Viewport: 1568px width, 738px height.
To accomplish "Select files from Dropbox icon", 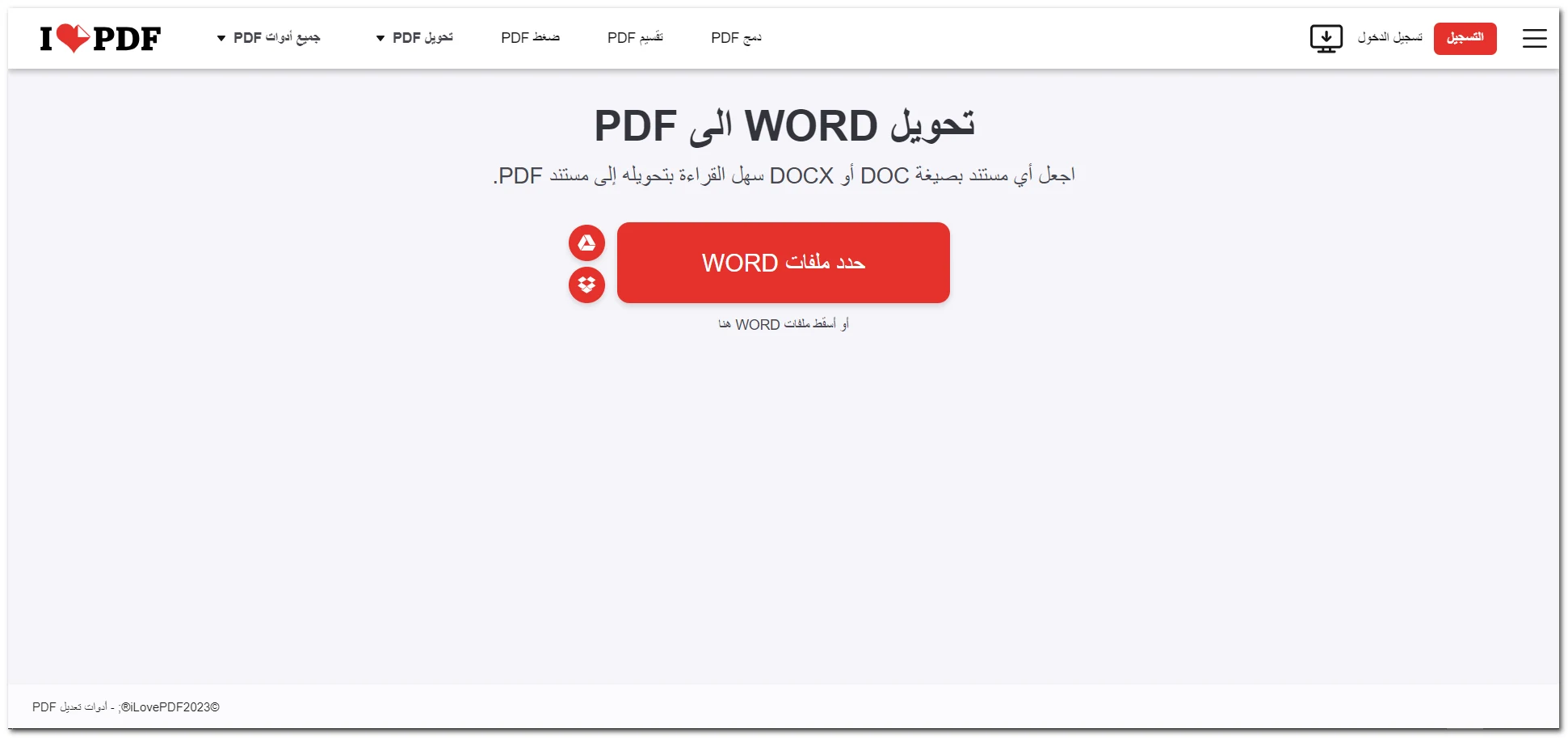I will 586,285.
